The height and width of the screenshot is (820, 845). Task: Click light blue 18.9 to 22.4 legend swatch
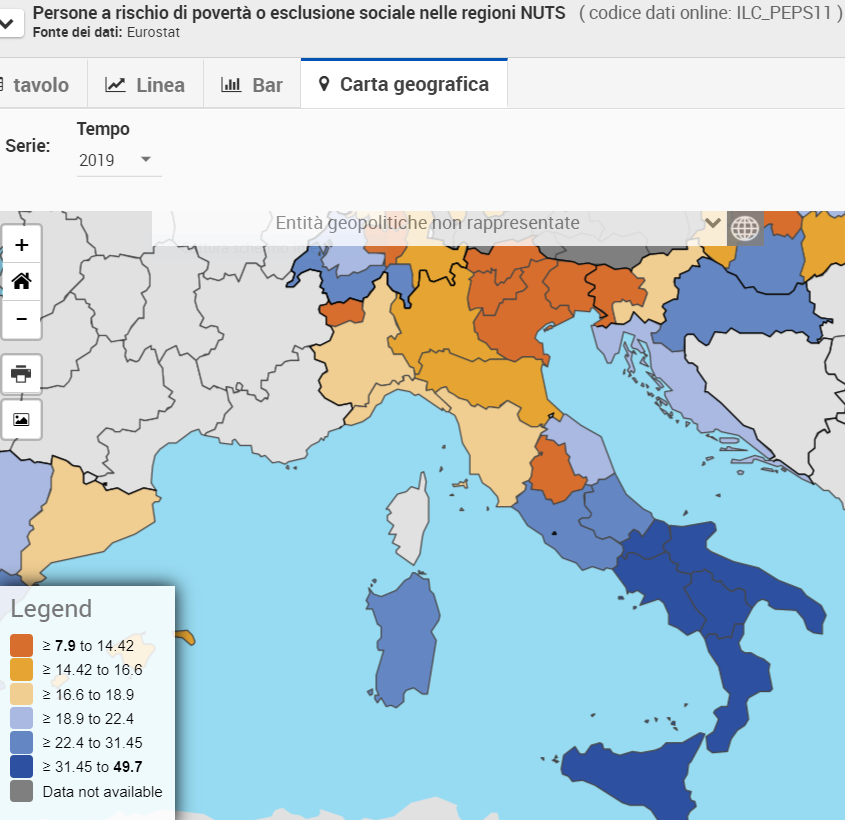(x=22, y=718)
